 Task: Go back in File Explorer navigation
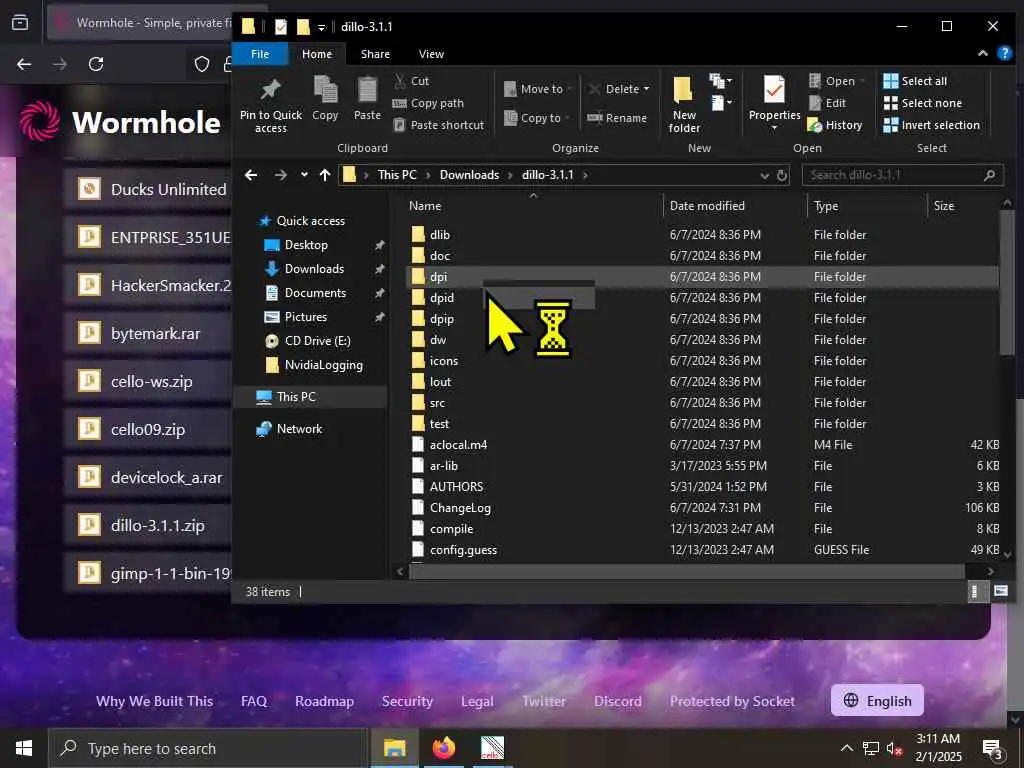pyautogui.click(x=251, y=175)
